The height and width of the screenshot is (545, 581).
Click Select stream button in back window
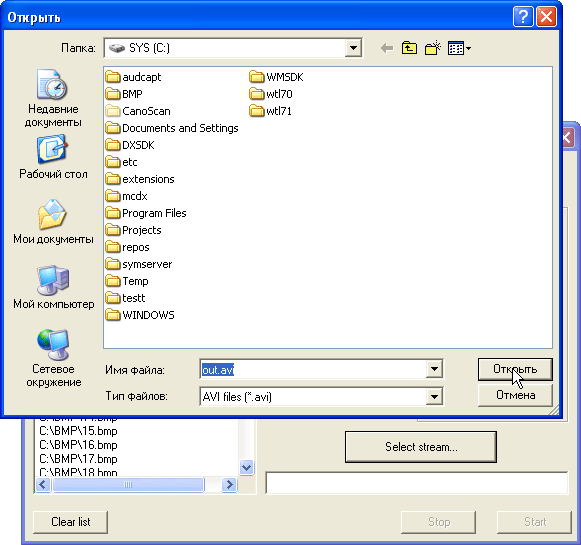tap(421, 447)
